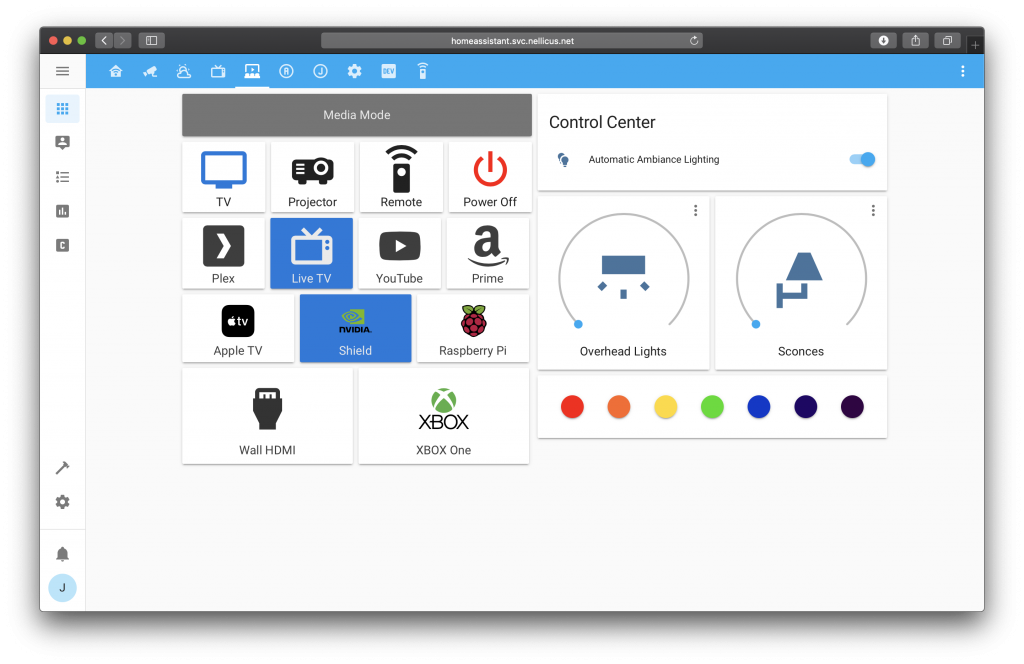This screenshot has height=664, width=1024.
Task: Open the top-right dashboard overflow menu
Action: coord(962,71)
